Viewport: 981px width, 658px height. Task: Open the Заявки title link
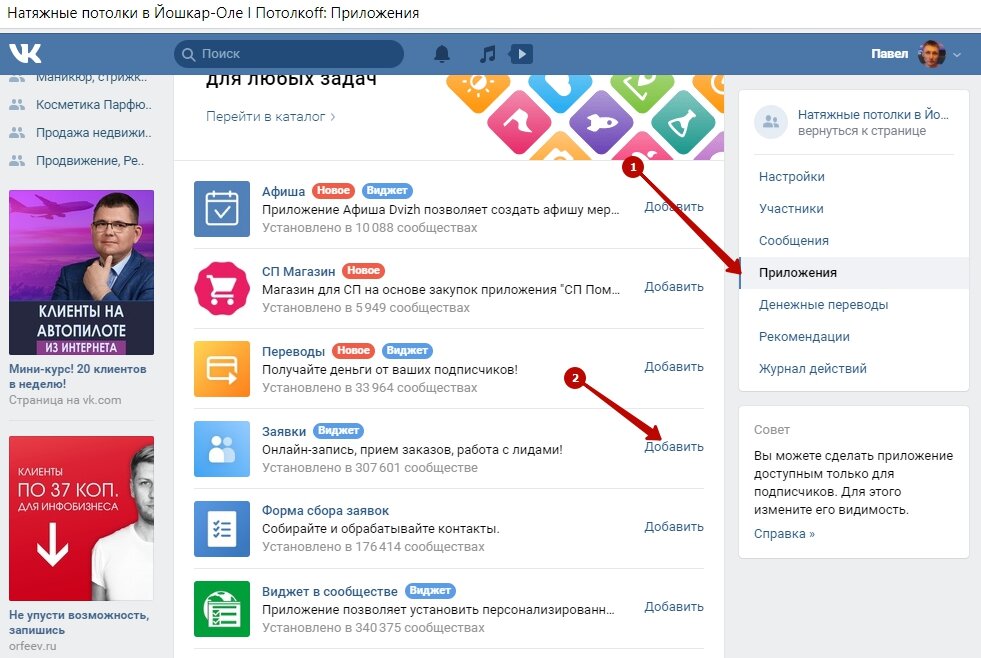pos(284,432)
